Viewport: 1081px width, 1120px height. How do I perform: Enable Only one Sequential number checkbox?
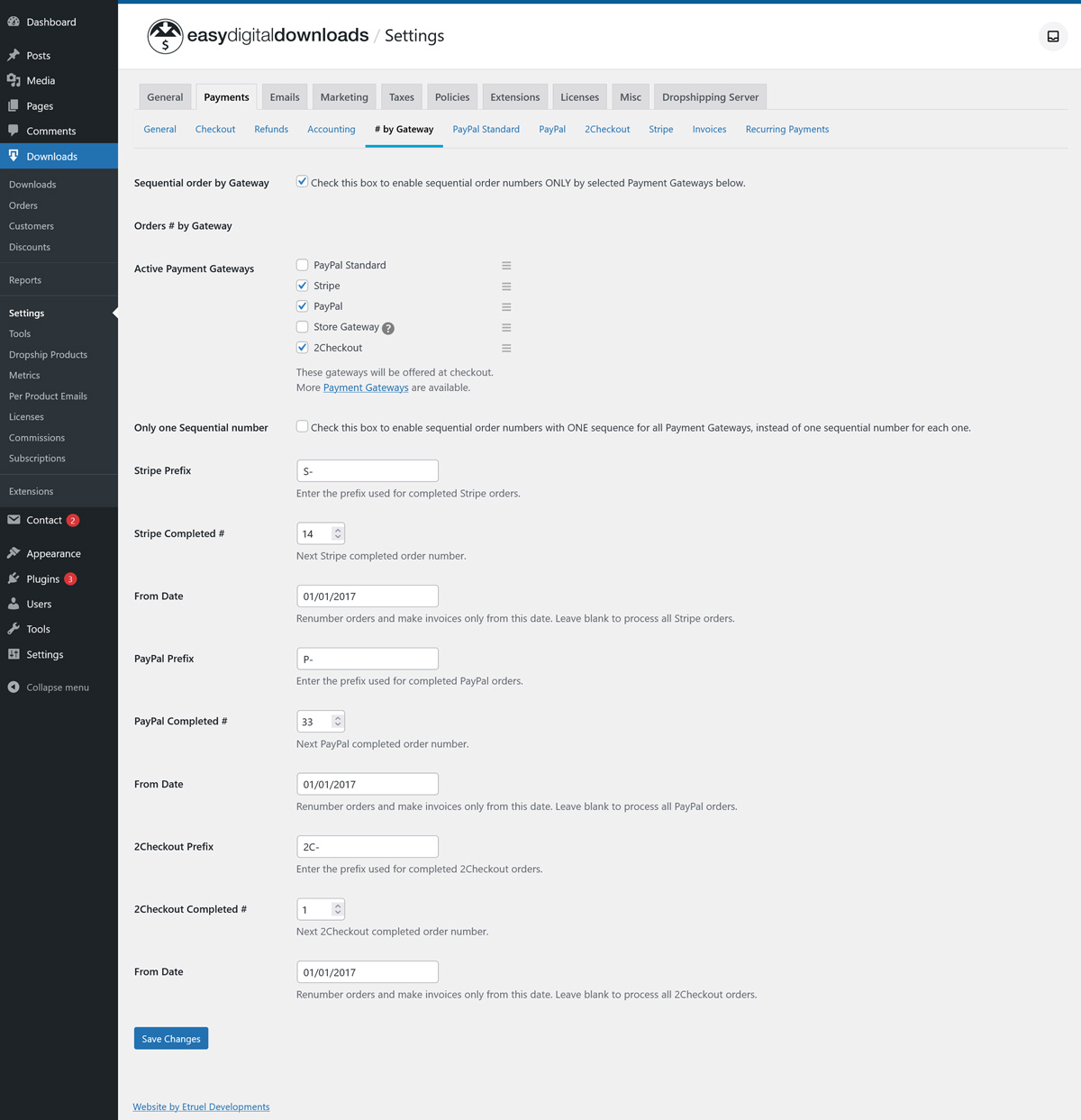[302, 426]
